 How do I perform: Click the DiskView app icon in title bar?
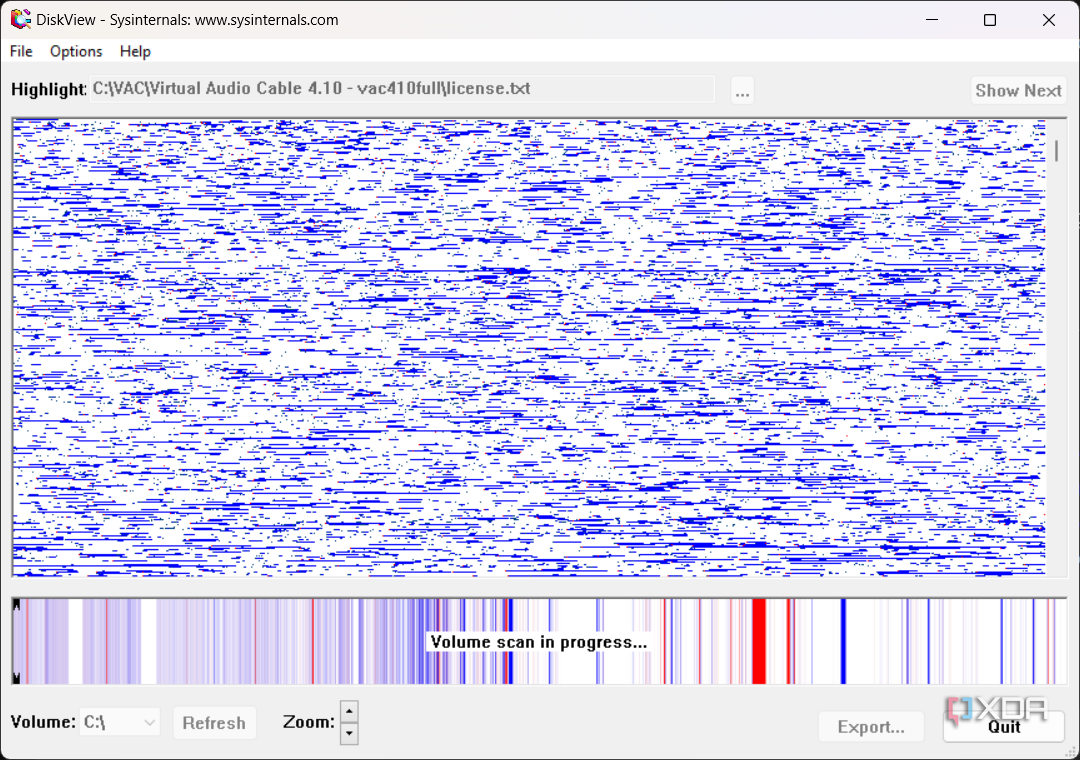pyautogui.click(x=21, y=19)
